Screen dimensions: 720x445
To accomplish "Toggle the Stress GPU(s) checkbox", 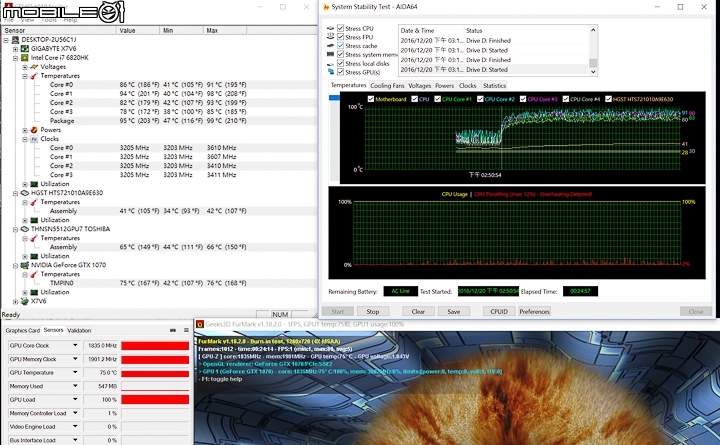I will [340, 72].
